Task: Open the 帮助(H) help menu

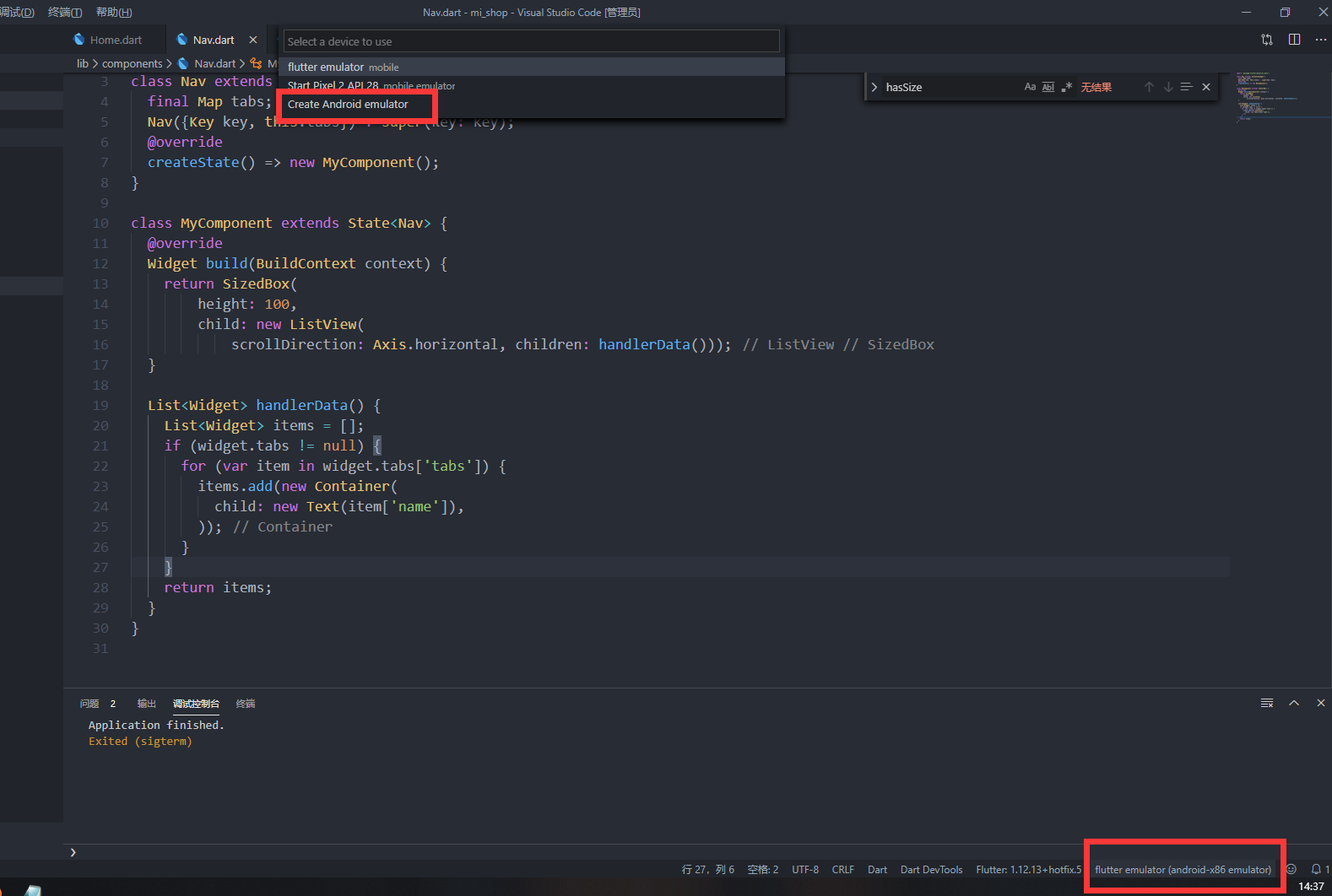Action: [114, 12]
